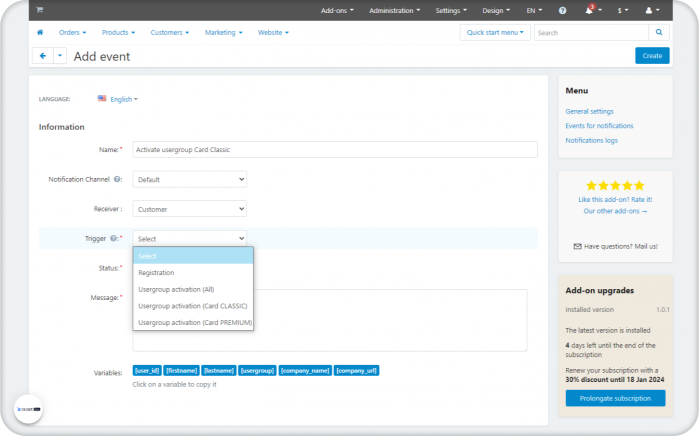
Task: Open the Marketing menu
Action: click(x=223, y=32)
